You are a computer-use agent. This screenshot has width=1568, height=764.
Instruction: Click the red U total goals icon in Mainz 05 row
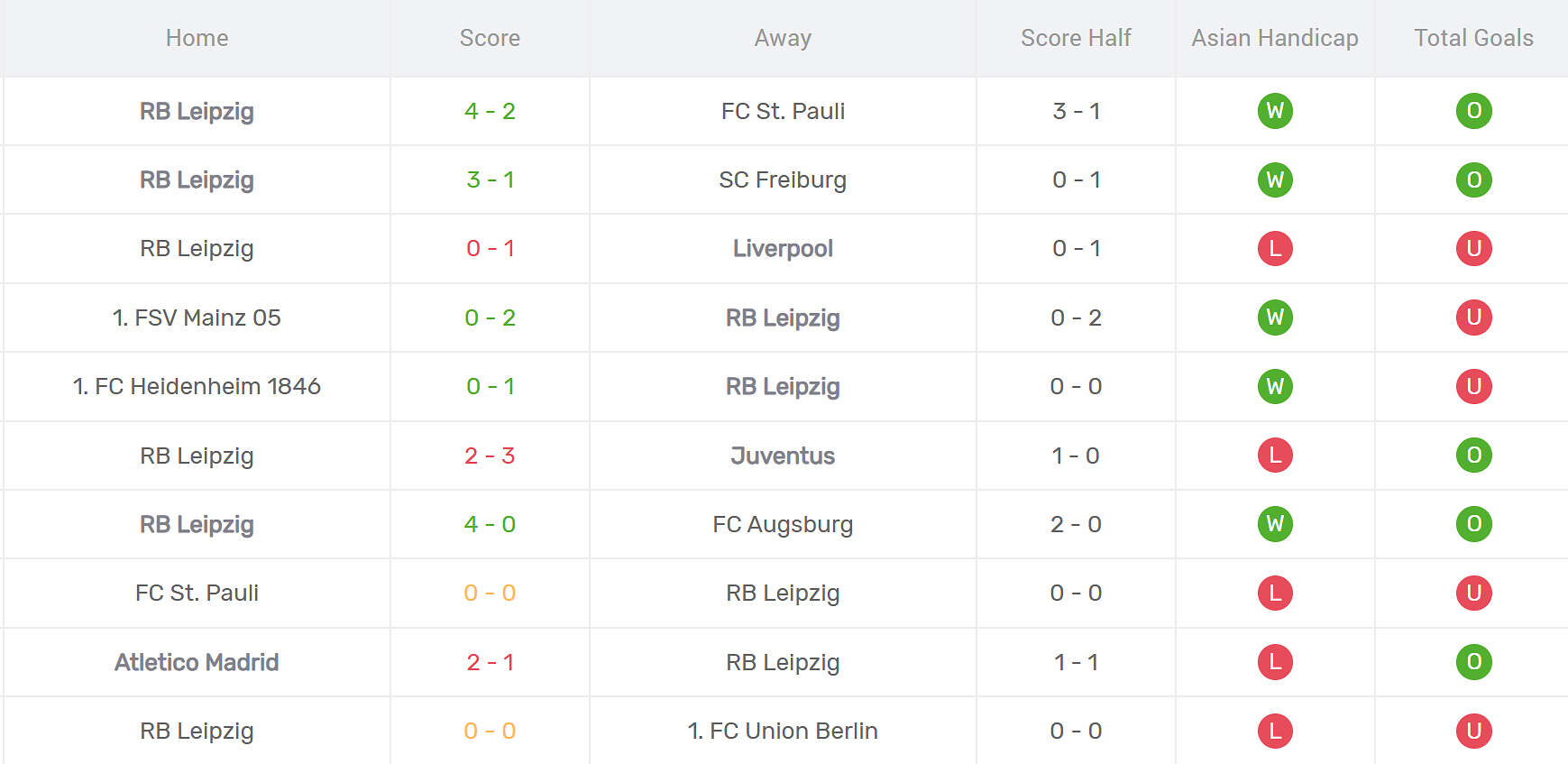pos(1473,318)
